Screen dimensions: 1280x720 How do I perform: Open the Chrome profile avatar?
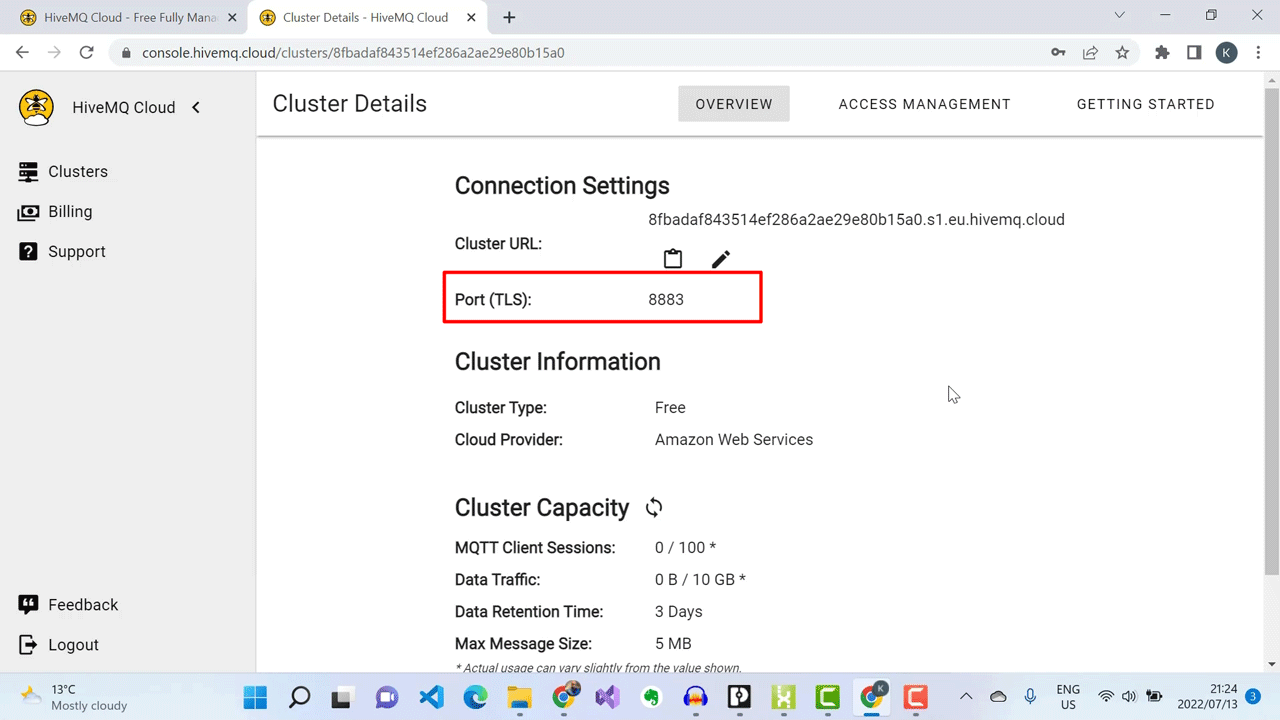pos(1227,53)
